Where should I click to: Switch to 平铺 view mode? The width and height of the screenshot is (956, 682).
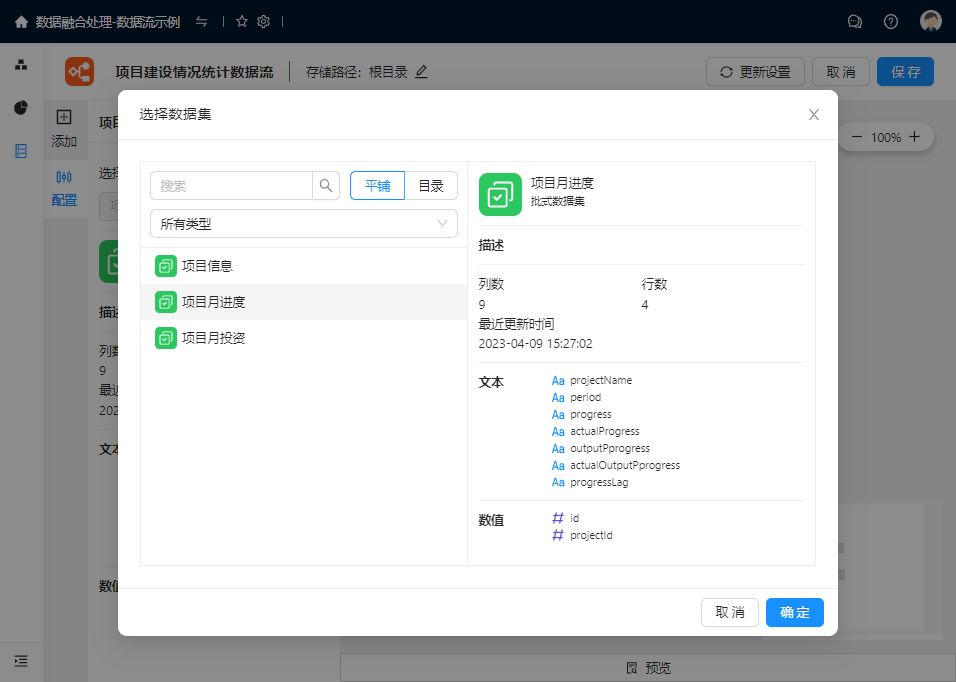[377, 186]
